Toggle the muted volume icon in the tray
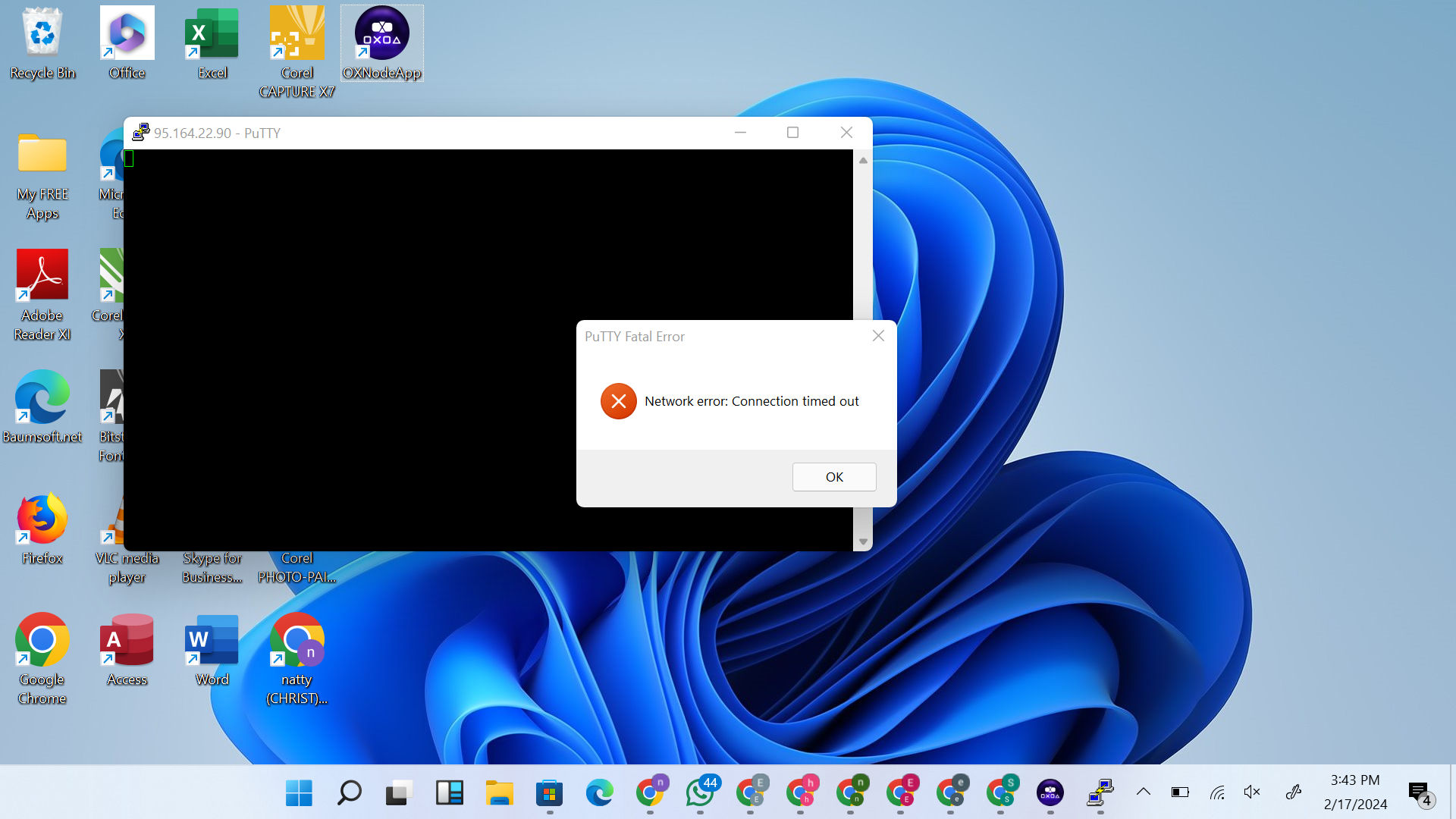The image size is (1456, 819). [1252, 792]
